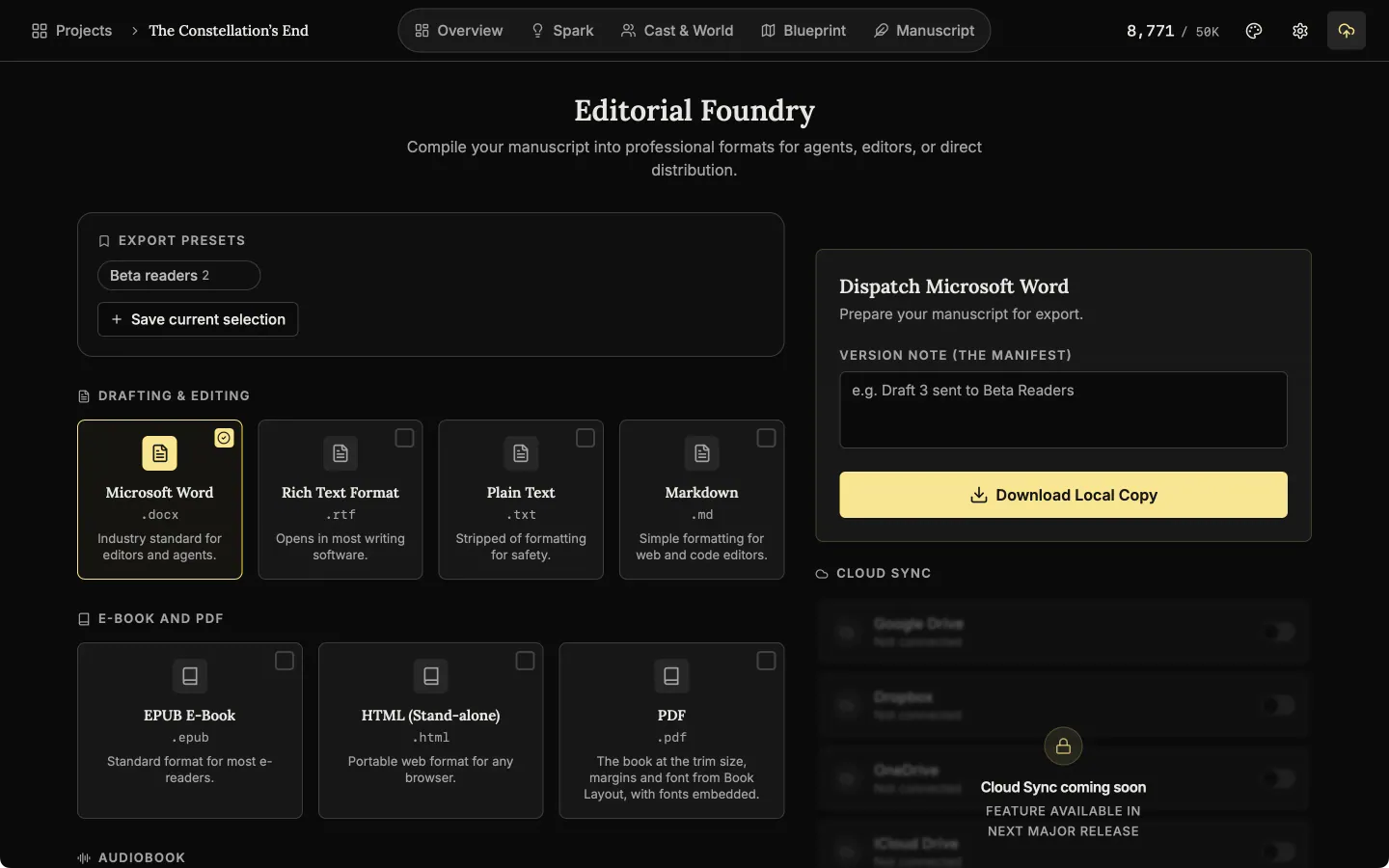1389x868 pixels.
Task: Click the Audiobook waveform icon
Action: click(x=84, y=857)
